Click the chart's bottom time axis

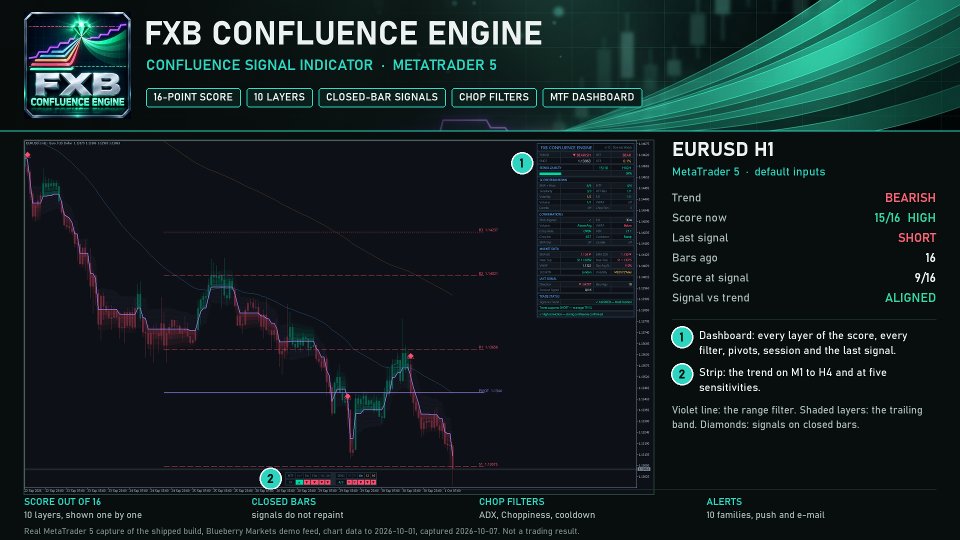243,490
